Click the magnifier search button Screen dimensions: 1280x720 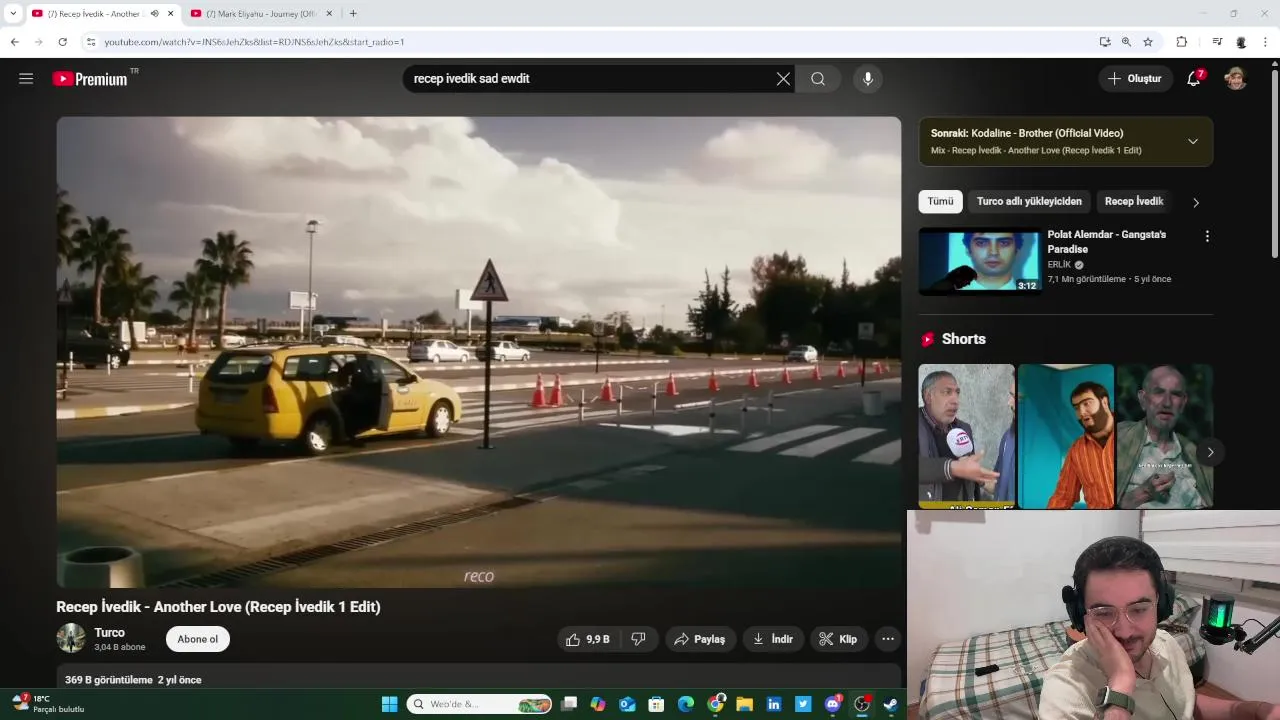point(818,79)
